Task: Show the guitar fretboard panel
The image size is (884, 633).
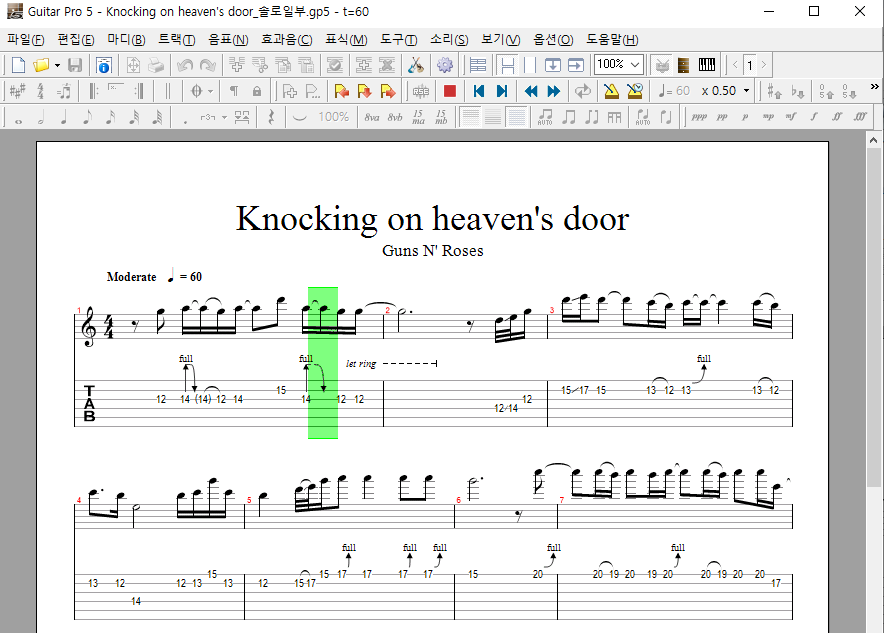Action: click(683, 65)
